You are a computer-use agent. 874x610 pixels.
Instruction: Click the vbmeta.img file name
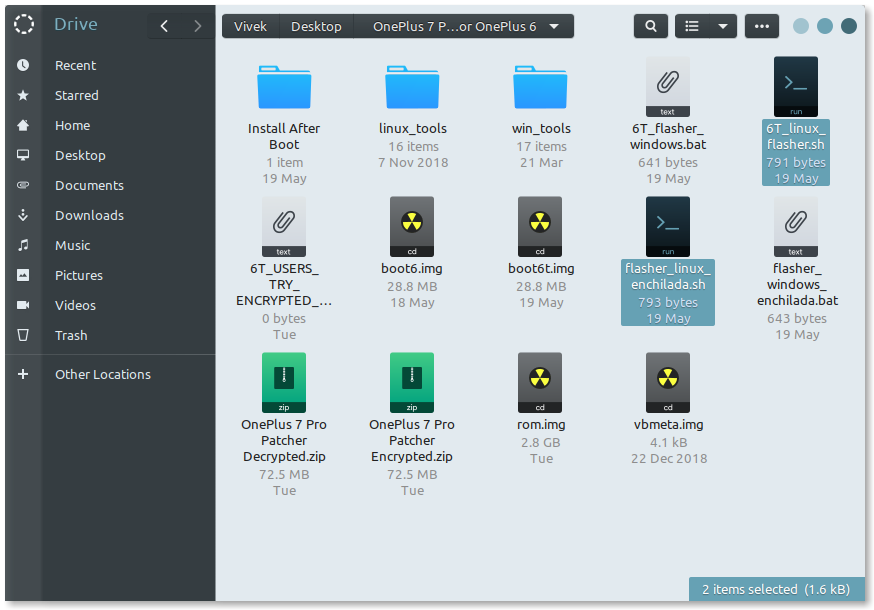point(668,425)
